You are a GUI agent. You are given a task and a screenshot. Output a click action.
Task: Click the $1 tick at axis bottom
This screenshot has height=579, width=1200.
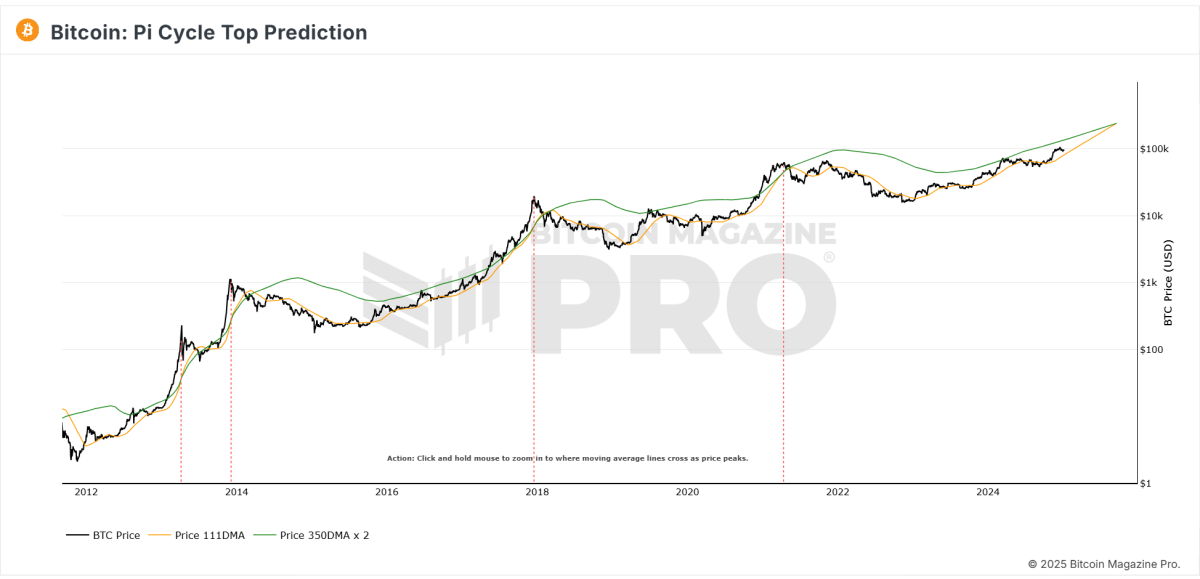coord(1147,484)
